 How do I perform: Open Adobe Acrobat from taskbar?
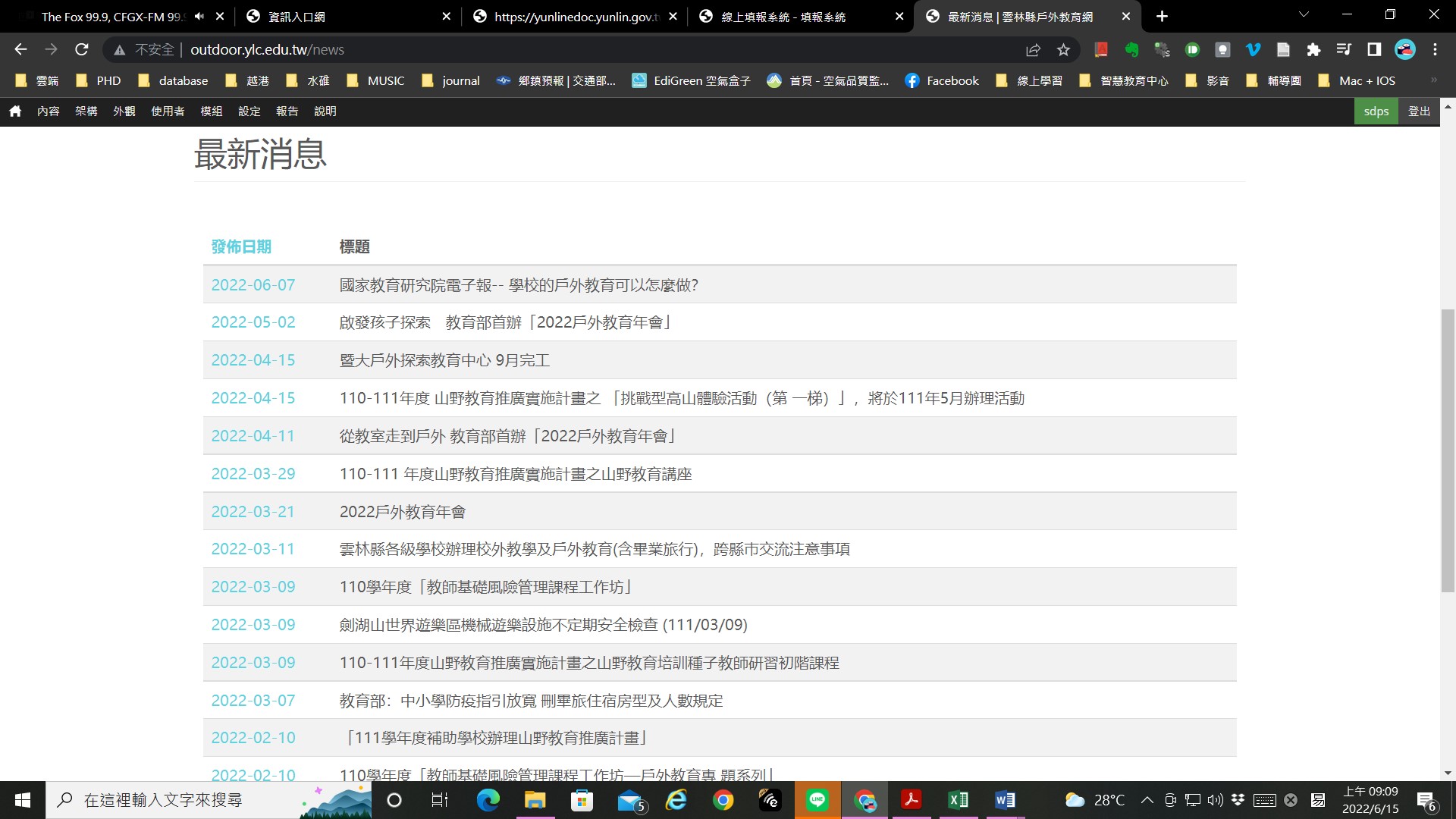[x=912, y=800]
